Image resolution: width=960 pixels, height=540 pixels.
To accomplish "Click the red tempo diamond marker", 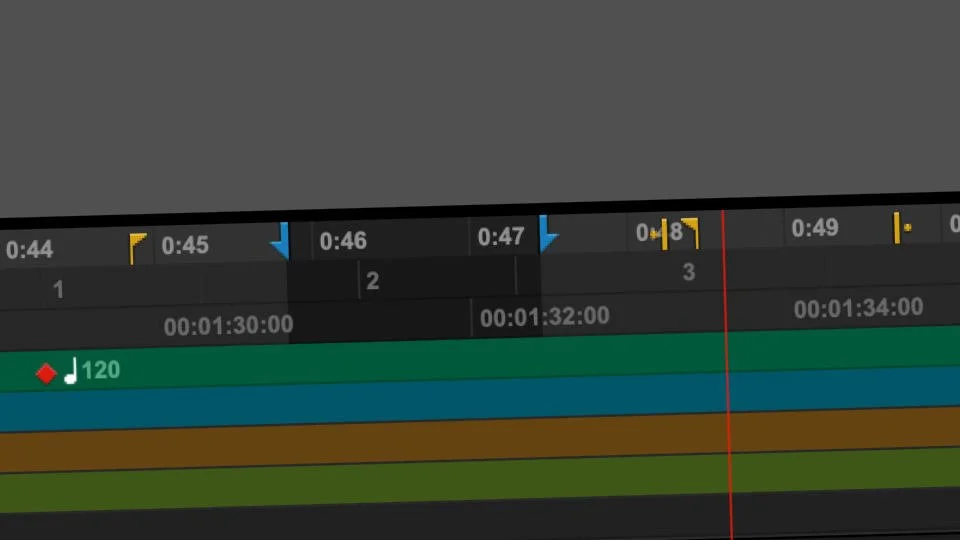I will click(46, 373).
